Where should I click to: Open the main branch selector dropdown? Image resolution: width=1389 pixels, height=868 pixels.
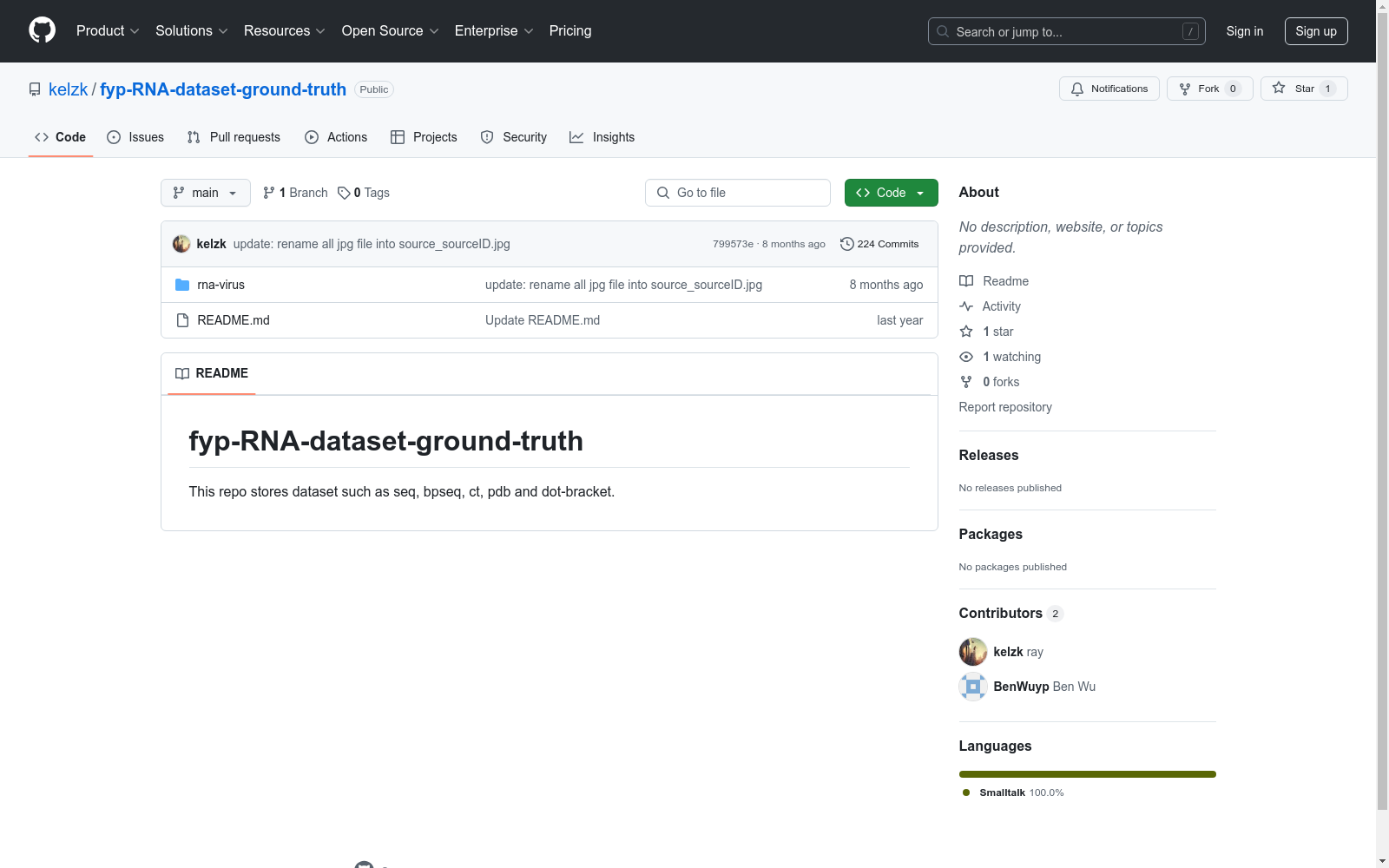(x=206, y=193)
